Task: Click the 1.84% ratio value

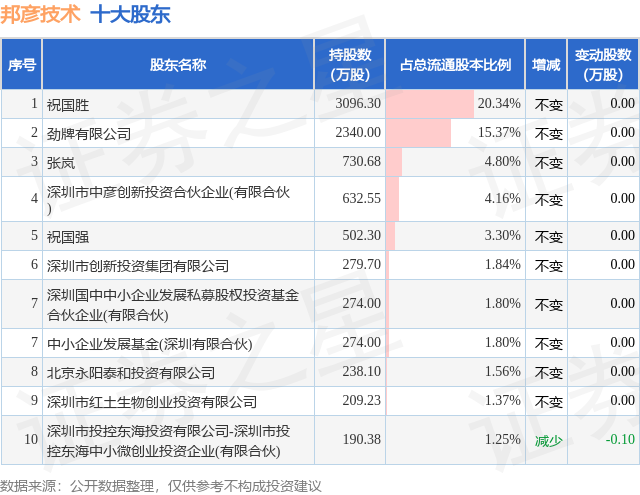Action: [502, 264]
